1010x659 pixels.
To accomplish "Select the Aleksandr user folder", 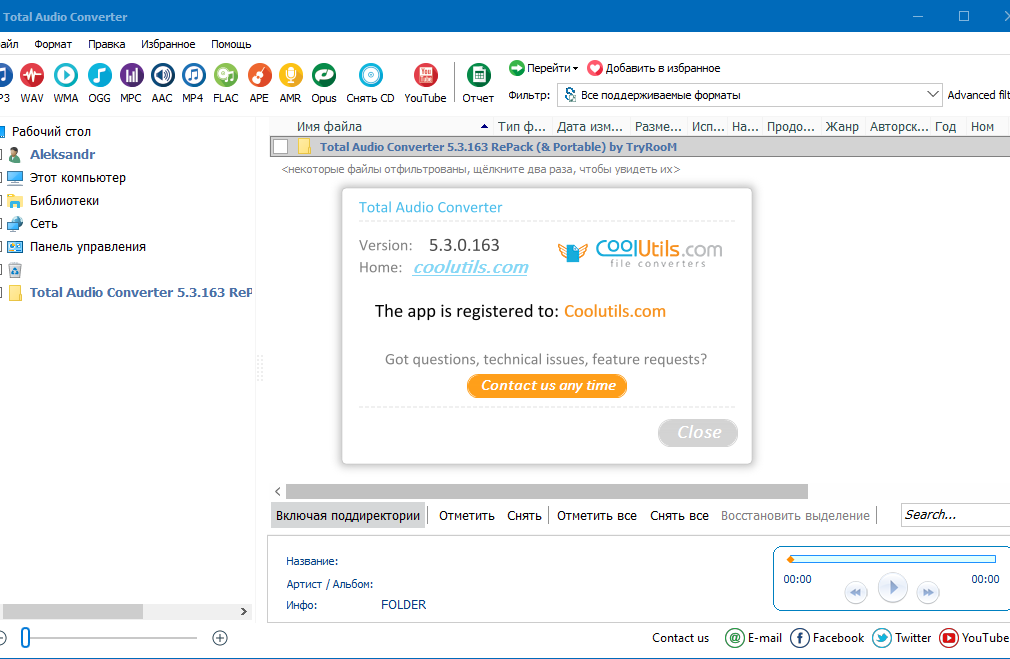I will coord(62,155).
